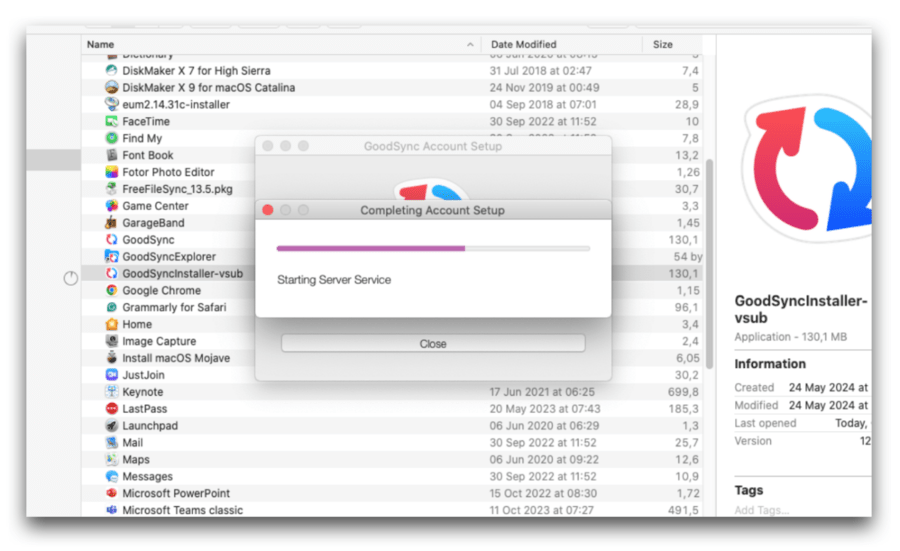This screenshot has width=900, height=551.
Task: Click the GoodSync Account Setup window title
Action: coord(433,146)
